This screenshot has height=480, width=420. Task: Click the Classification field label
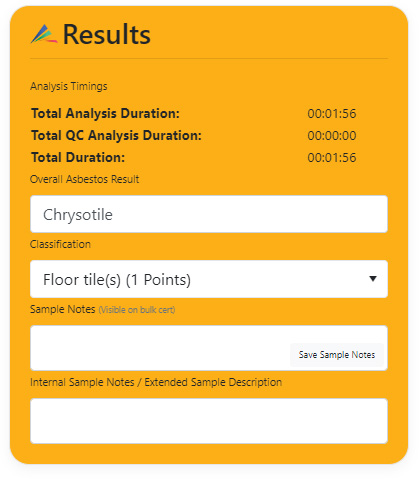coord(60,244)
